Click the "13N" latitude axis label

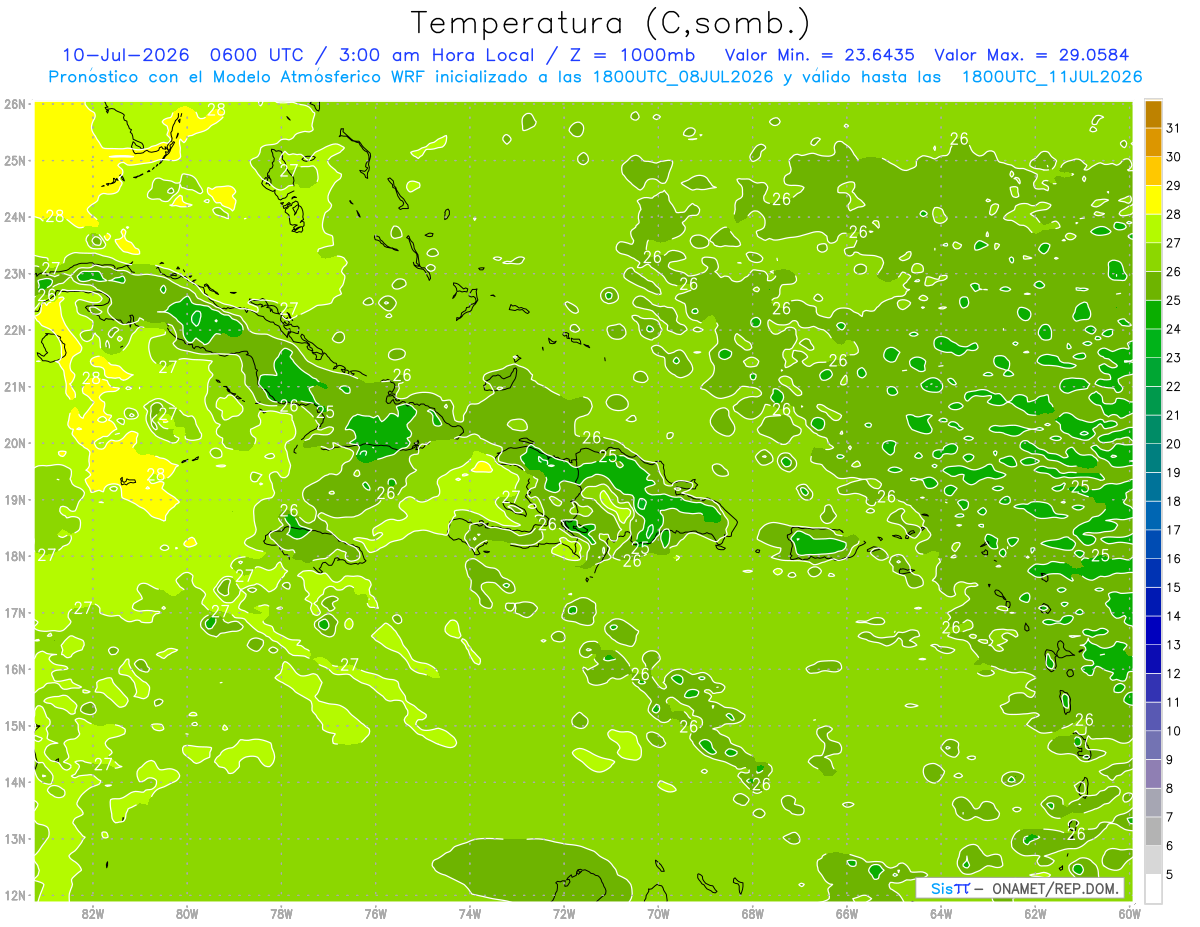pyautogui.click(x=14, y=838)
